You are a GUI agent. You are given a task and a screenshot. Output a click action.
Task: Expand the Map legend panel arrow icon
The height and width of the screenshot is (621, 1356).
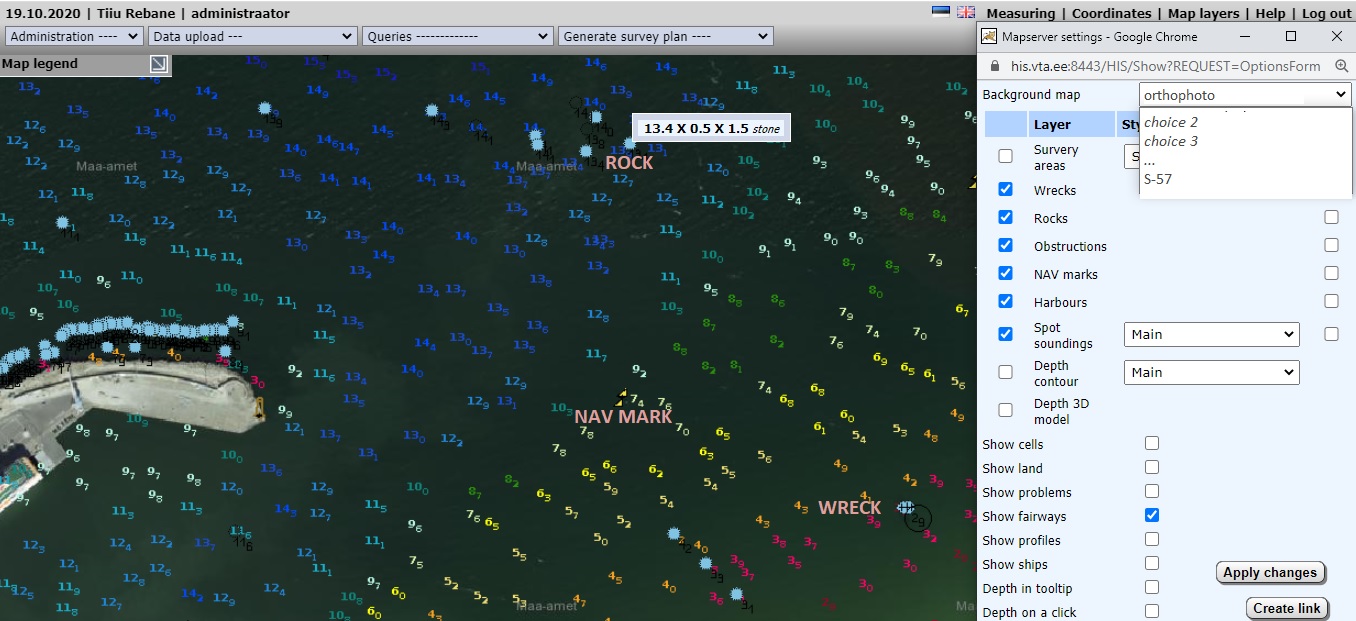[159, 64]
